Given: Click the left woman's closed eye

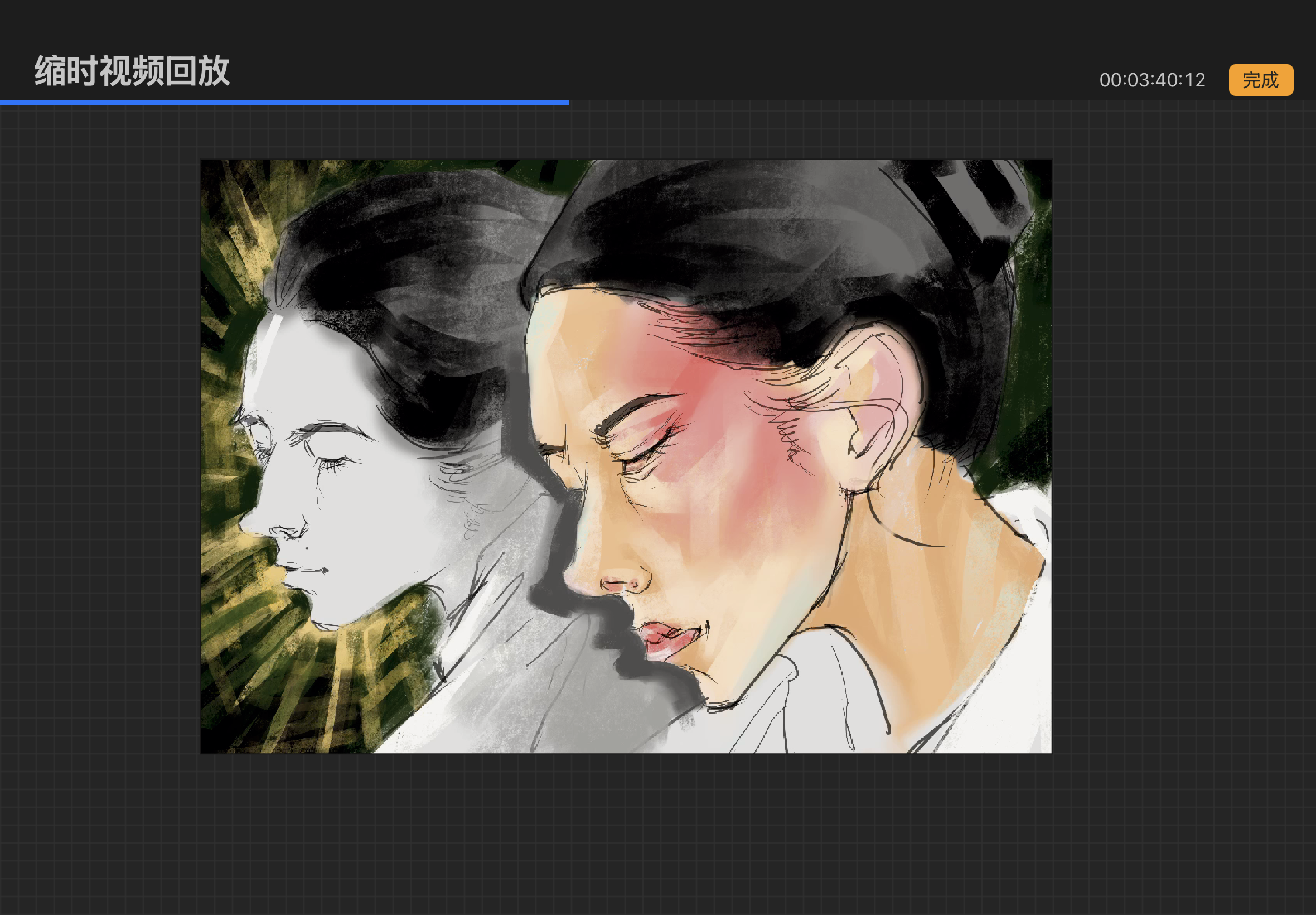Looking at the screenshot, I should click(x=332, y=461).
